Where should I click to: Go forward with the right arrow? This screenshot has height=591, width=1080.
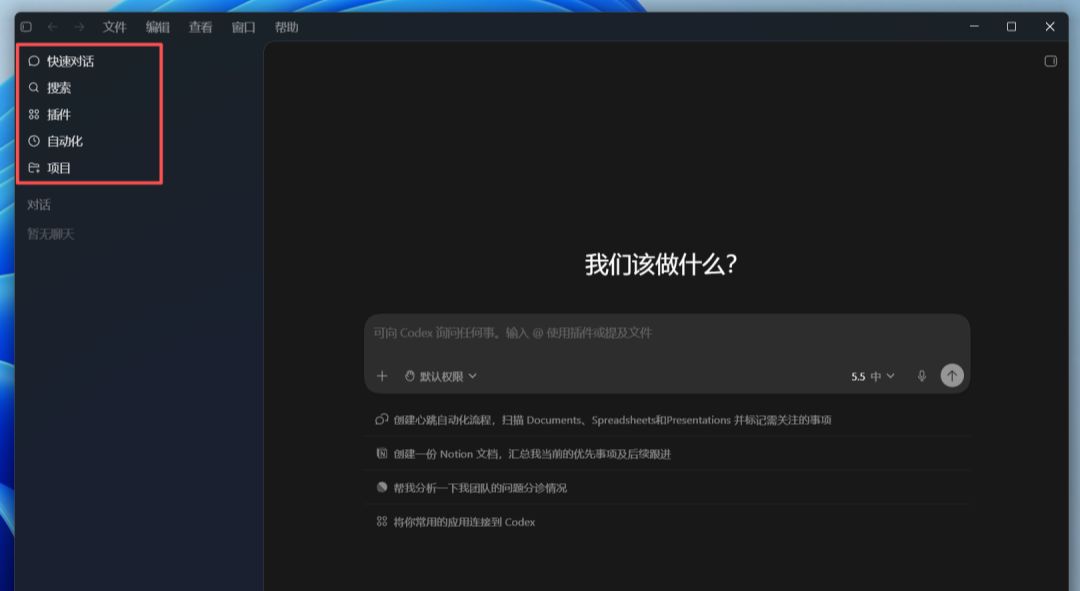(79, 27)
